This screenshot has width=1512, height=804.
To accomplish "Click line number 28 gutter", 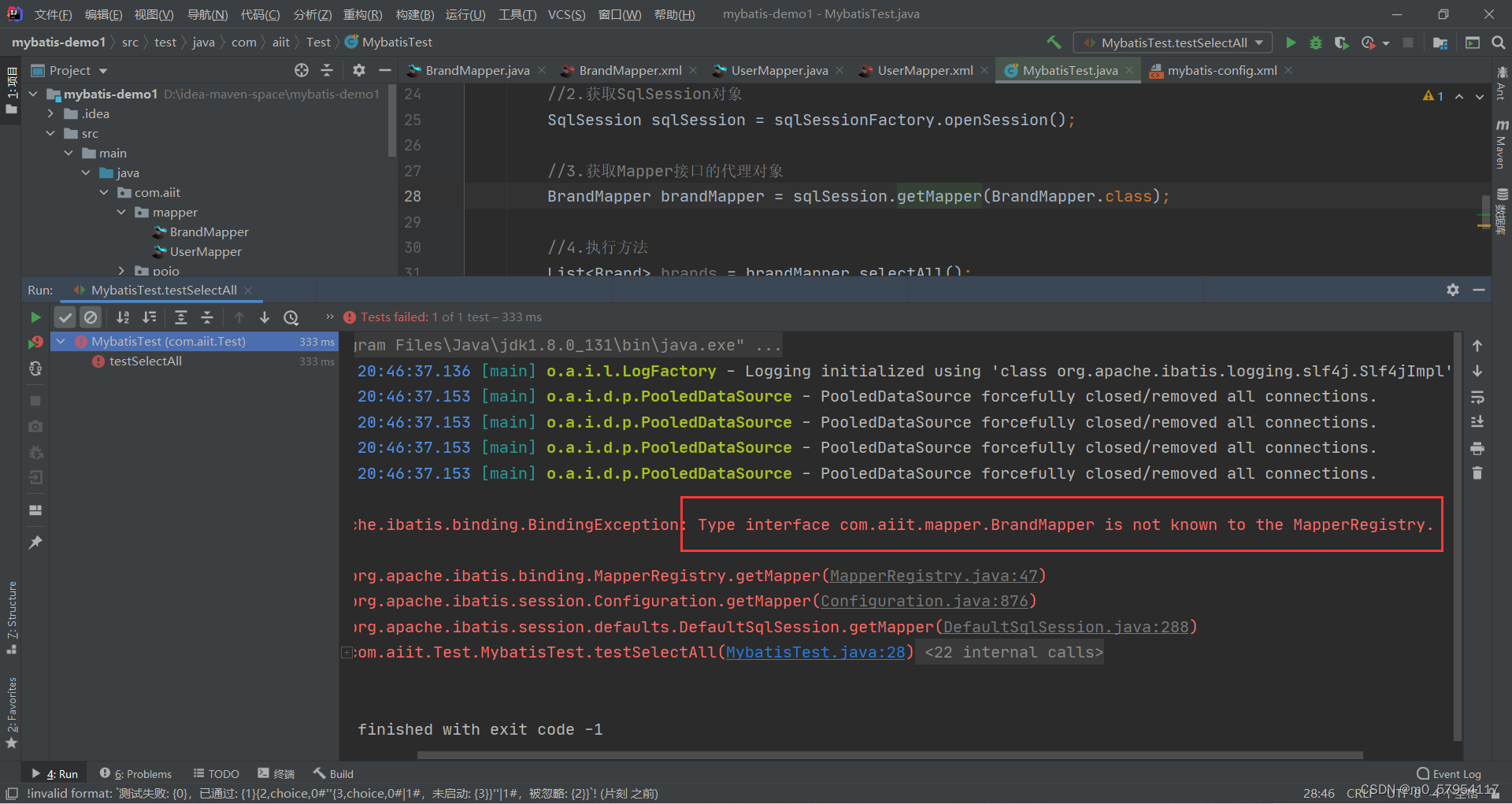I will 413,196.
